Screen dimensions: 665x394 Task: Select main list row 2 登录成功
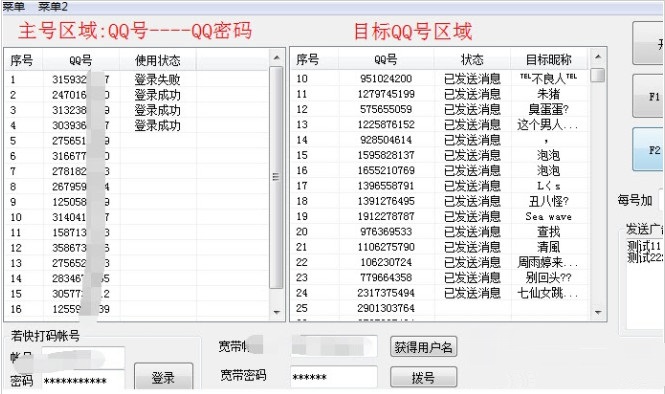[137, 95]
